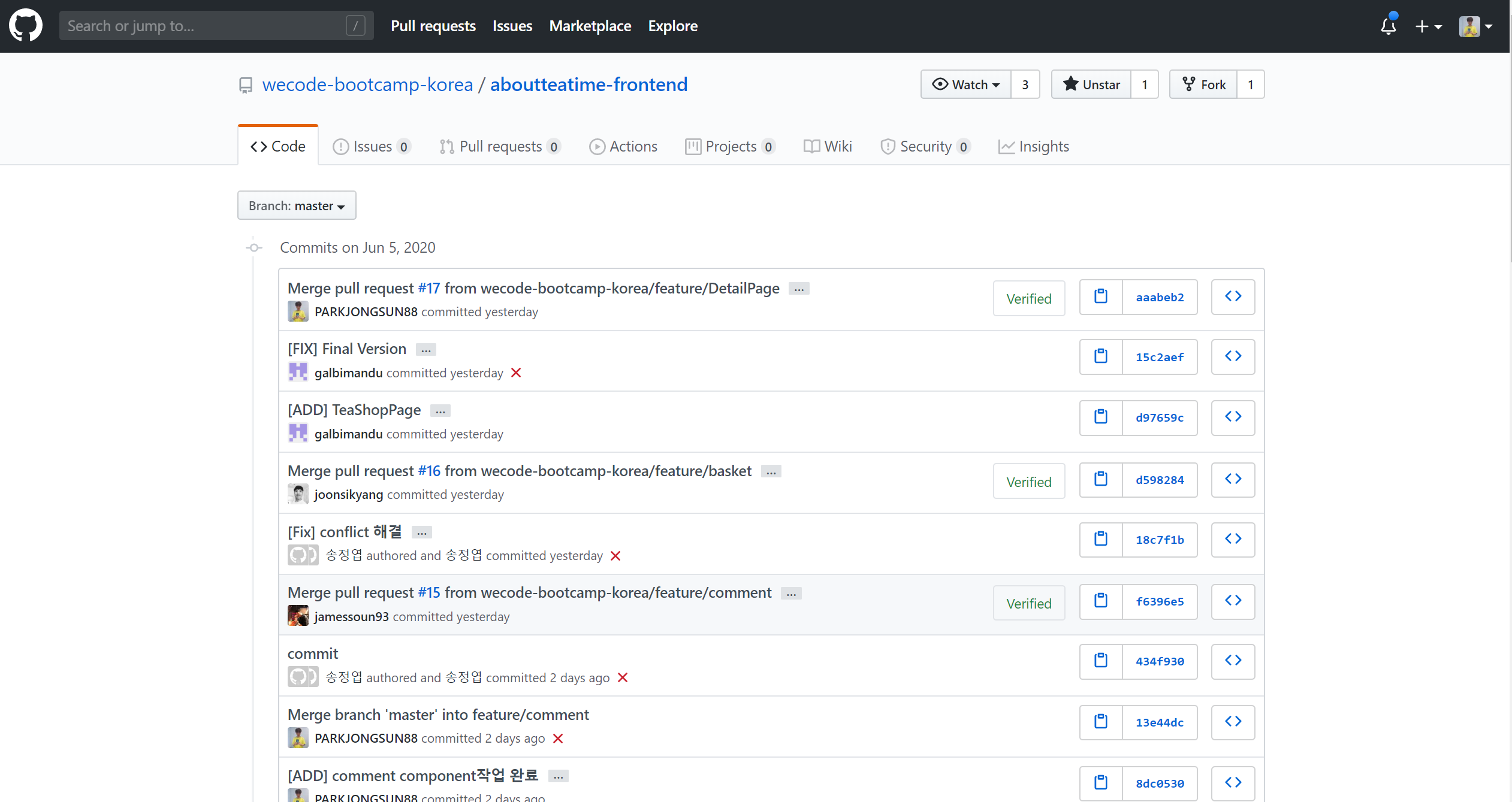
Task: Open commit hash link d598284
Action: 1160,480
